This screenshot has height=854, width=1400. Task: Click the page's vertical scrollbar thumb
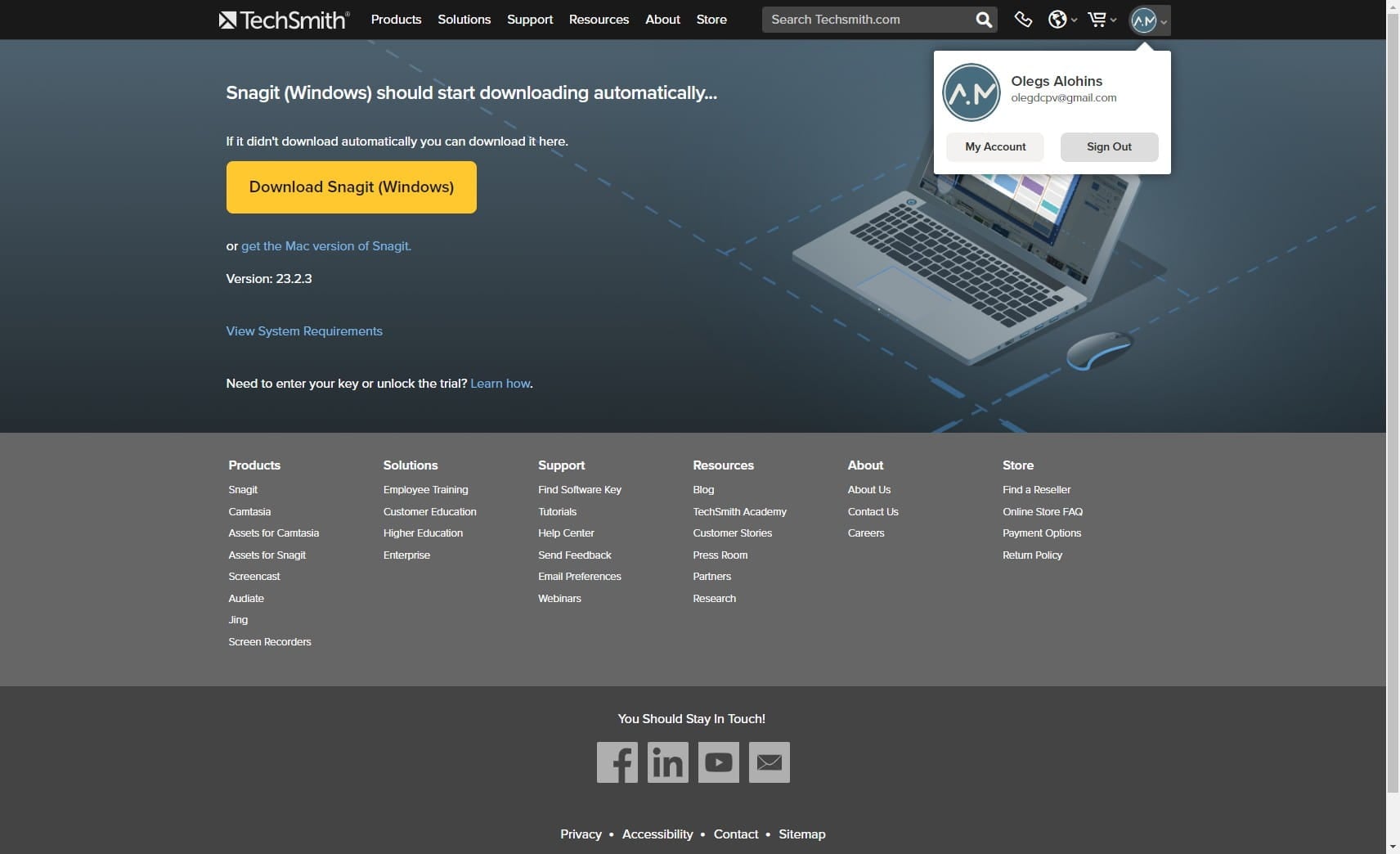click(1393, 401)
